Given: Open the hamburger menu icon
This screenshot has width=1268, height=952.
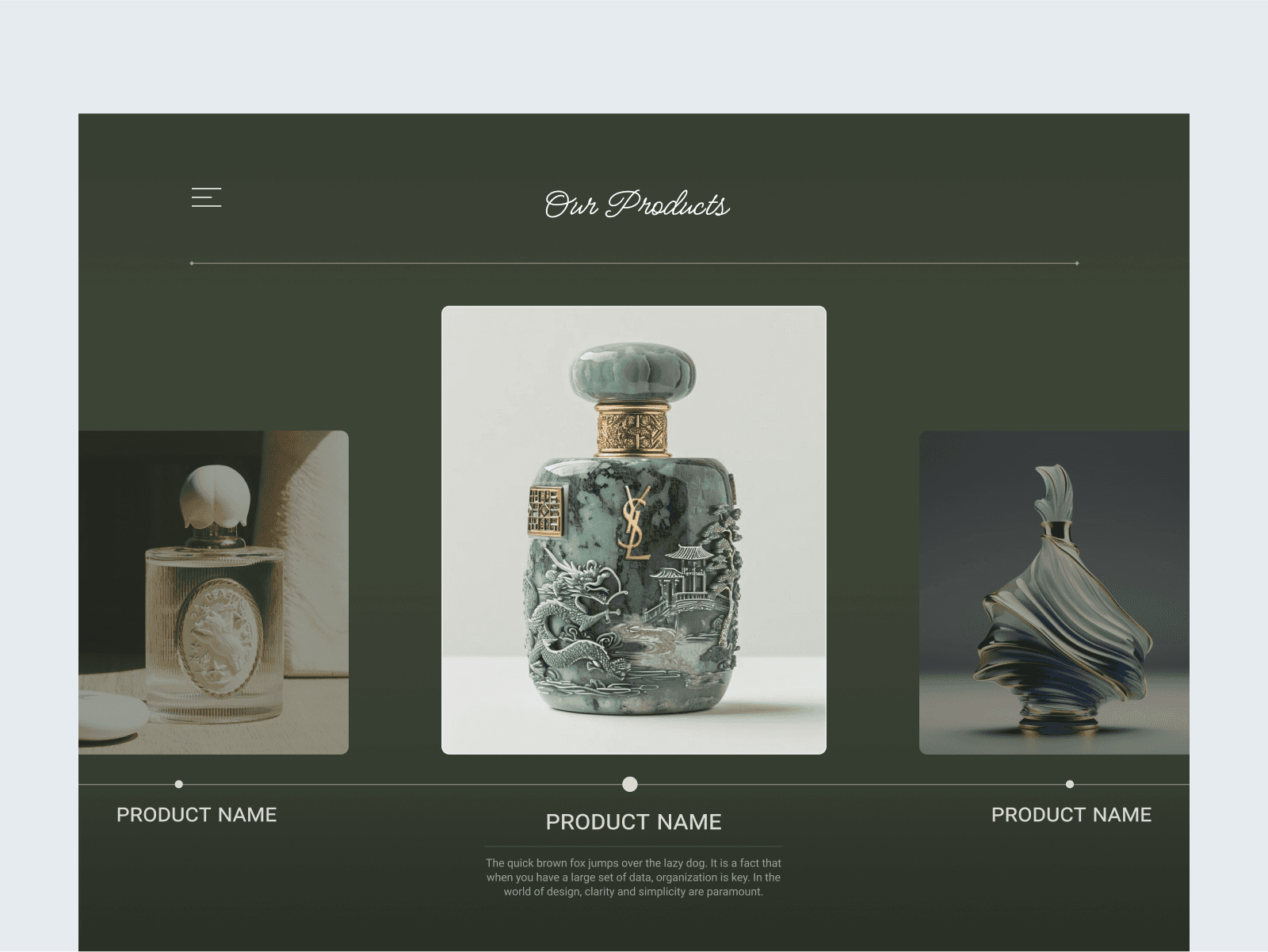Looking at the screenshot, I should [x=206, y=197].
